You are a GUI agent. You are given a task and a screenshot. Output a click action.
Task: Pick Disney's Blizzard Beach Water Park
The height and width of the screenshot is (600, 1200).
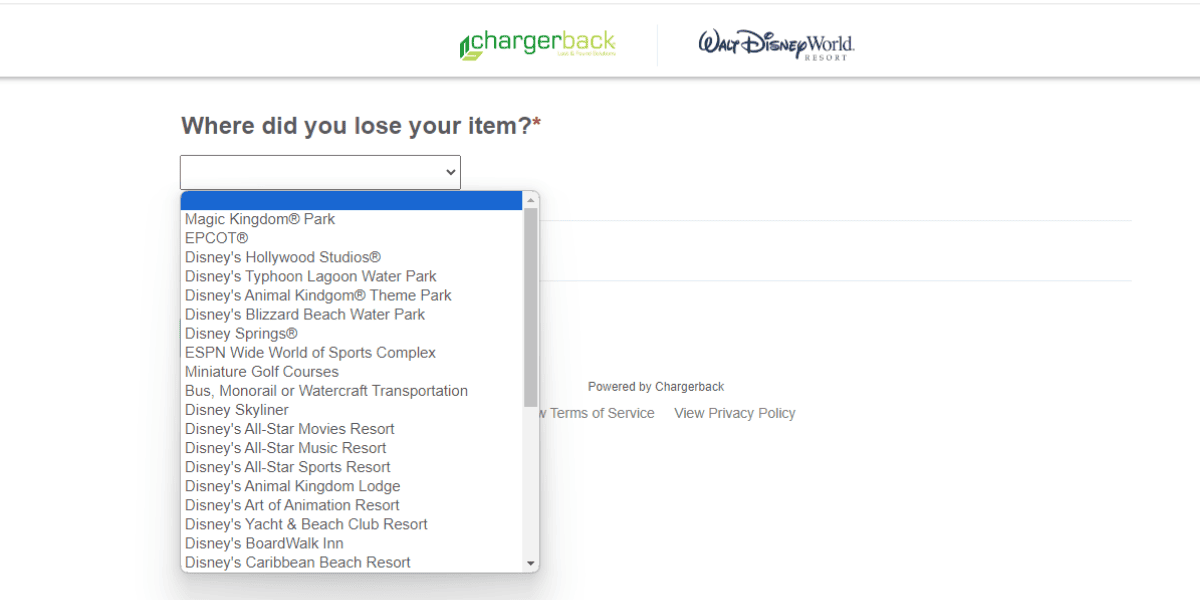tap(352, 314)
